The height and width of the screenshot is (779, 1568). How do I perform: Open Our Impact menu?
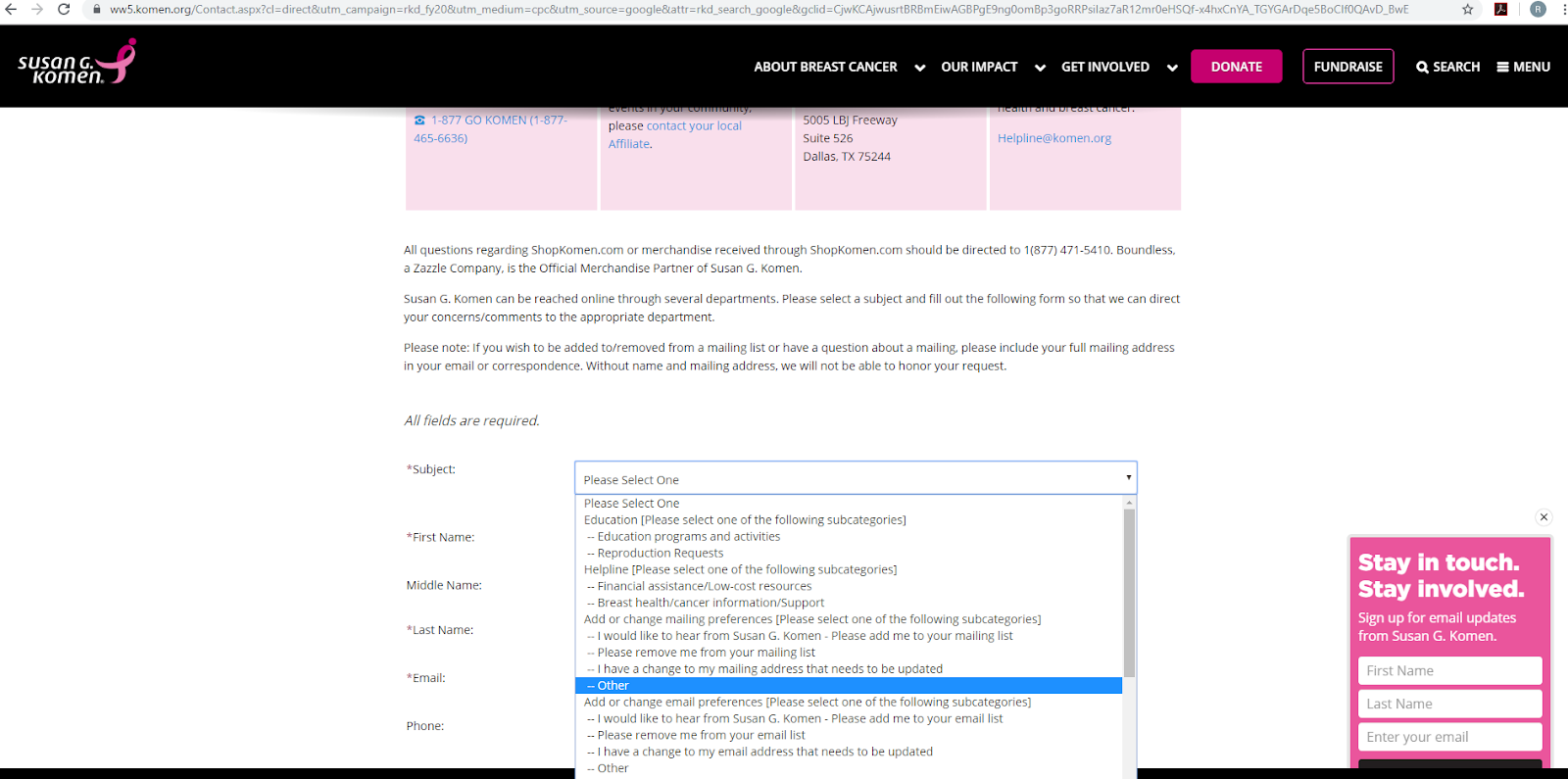979,67
